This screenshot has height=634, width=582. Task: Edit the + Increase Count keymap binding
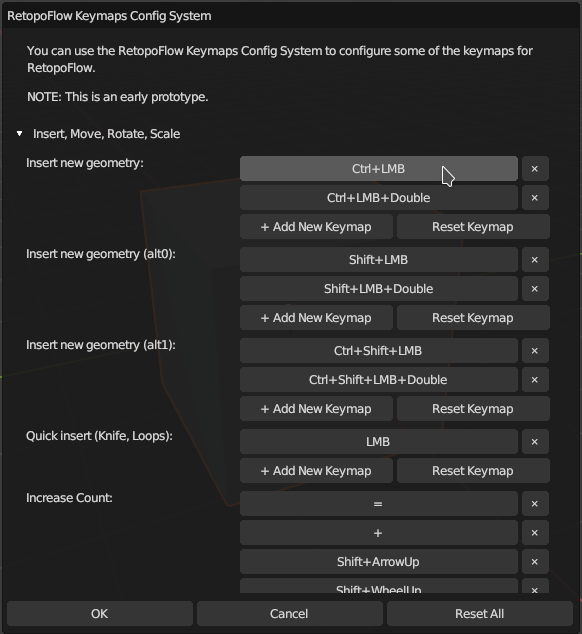tap(379, 533)
